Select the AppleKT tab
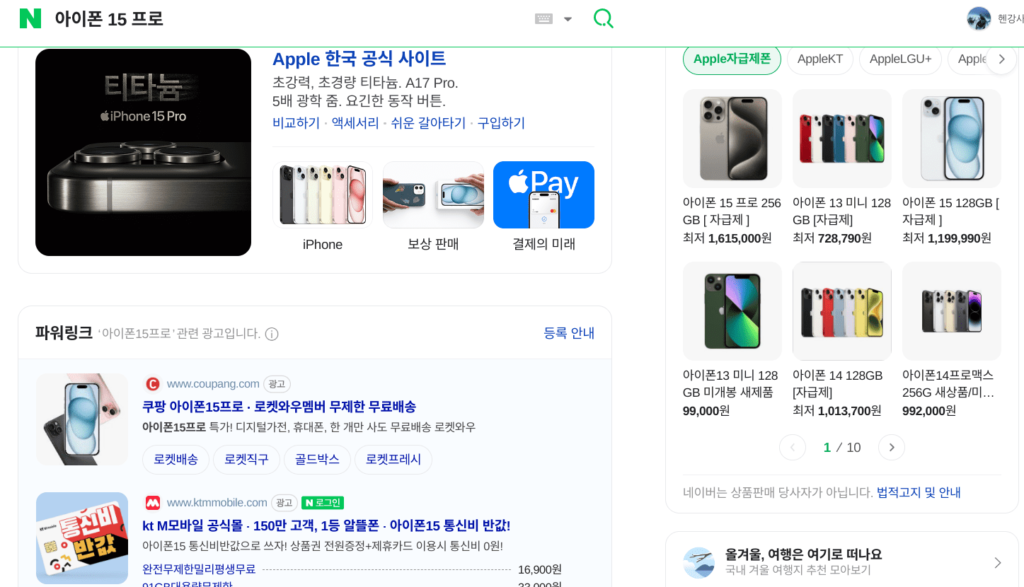Screen dimensions: 1024x587 820,59
